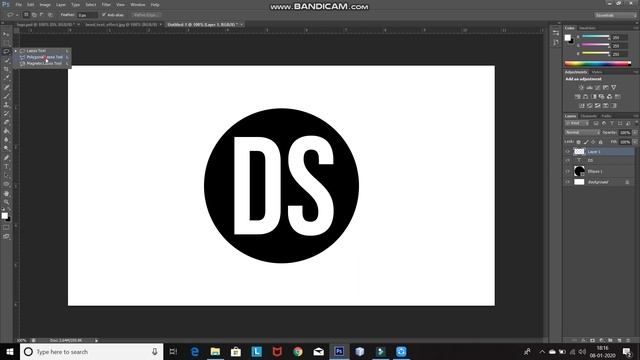The height and width of the screenshot is (360, 640).
Task: Add a Curves adjustment
Action: [598, 87]
